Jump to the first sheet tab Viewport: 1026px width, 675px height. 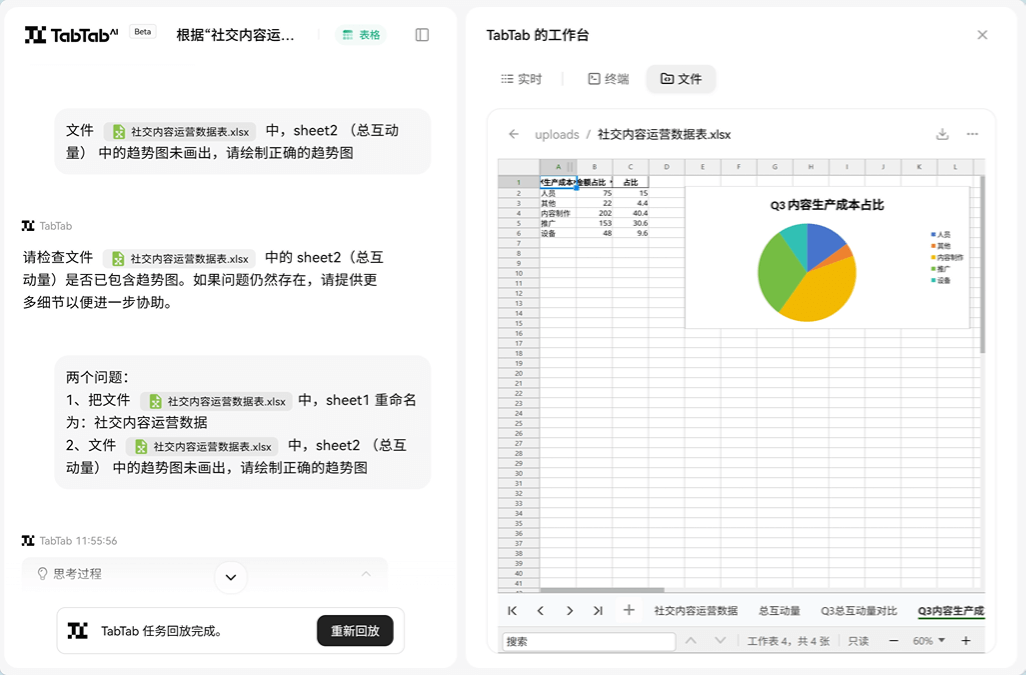coord(512,610)
